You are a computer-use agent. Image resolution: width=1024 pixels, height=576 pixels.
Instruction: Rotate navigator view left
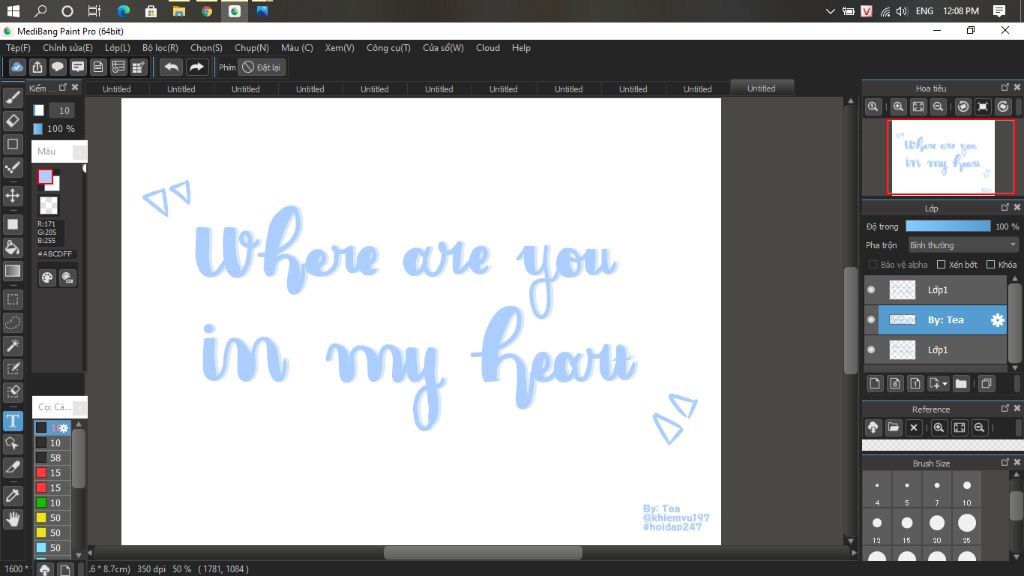point(963,107)
